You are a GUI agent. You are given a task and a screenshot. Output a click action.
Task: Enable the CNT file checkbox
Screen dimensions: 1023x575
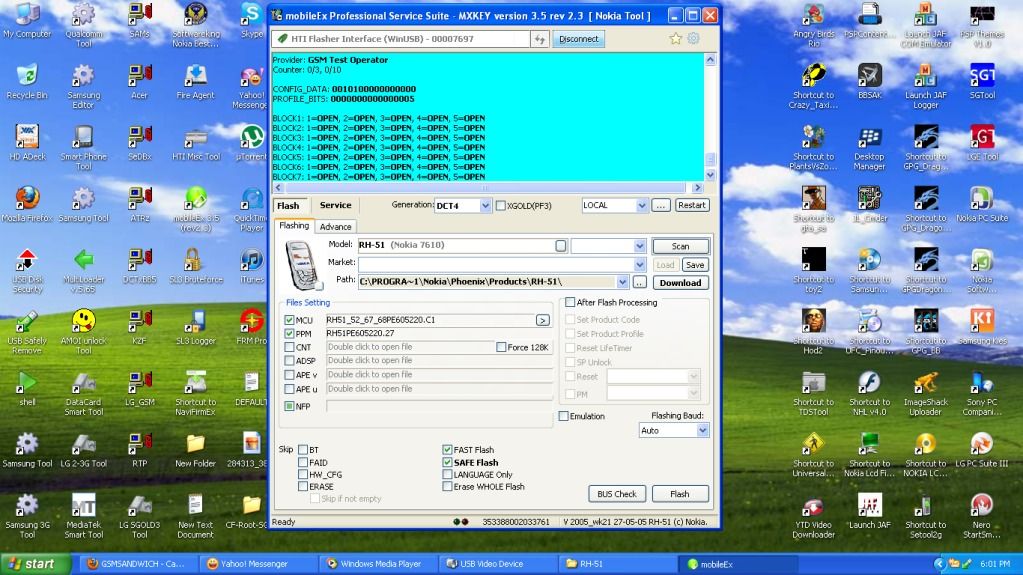[289, 347]
